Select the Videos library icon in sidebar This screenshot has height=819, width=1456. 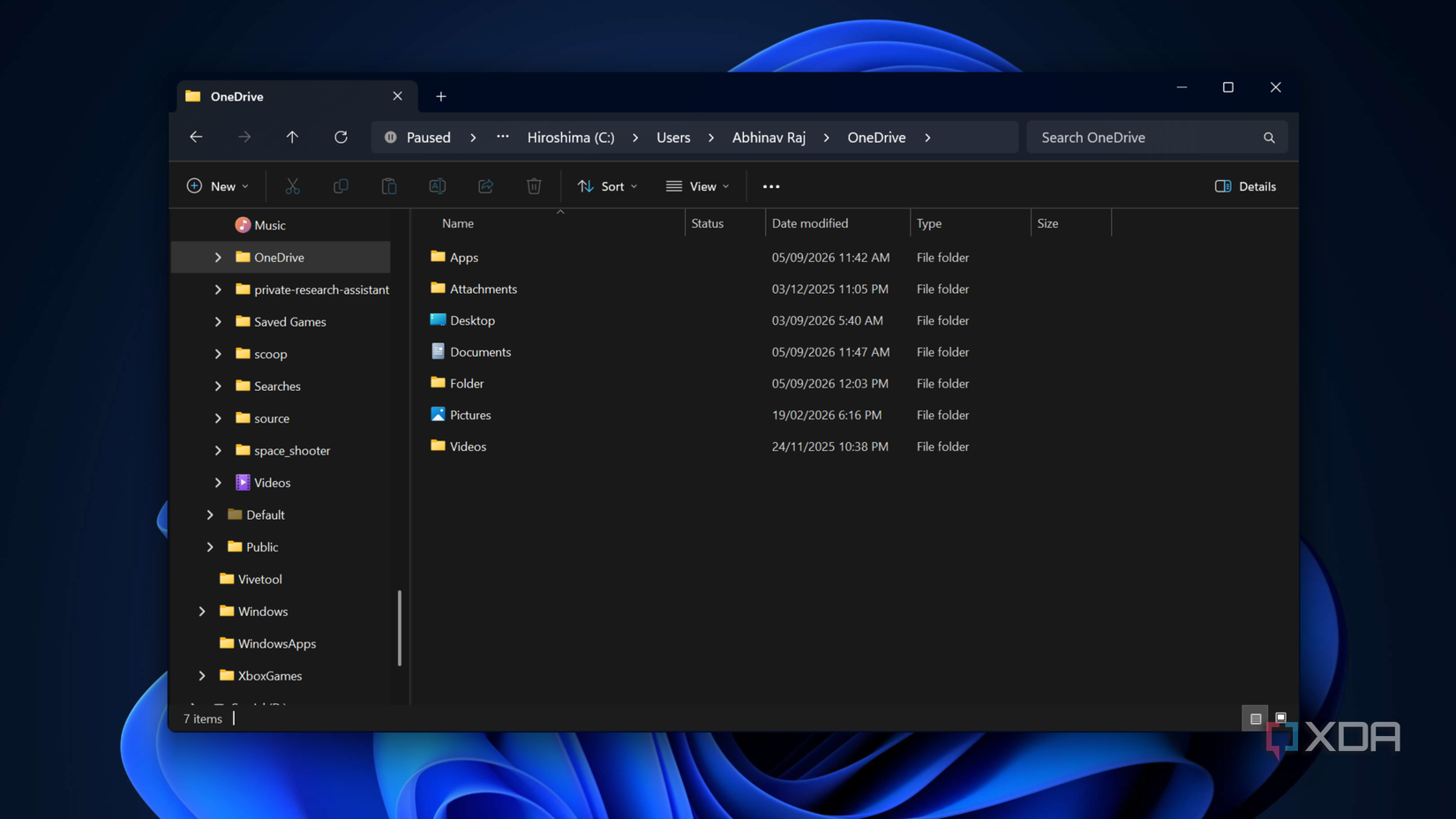pos(243,483)
